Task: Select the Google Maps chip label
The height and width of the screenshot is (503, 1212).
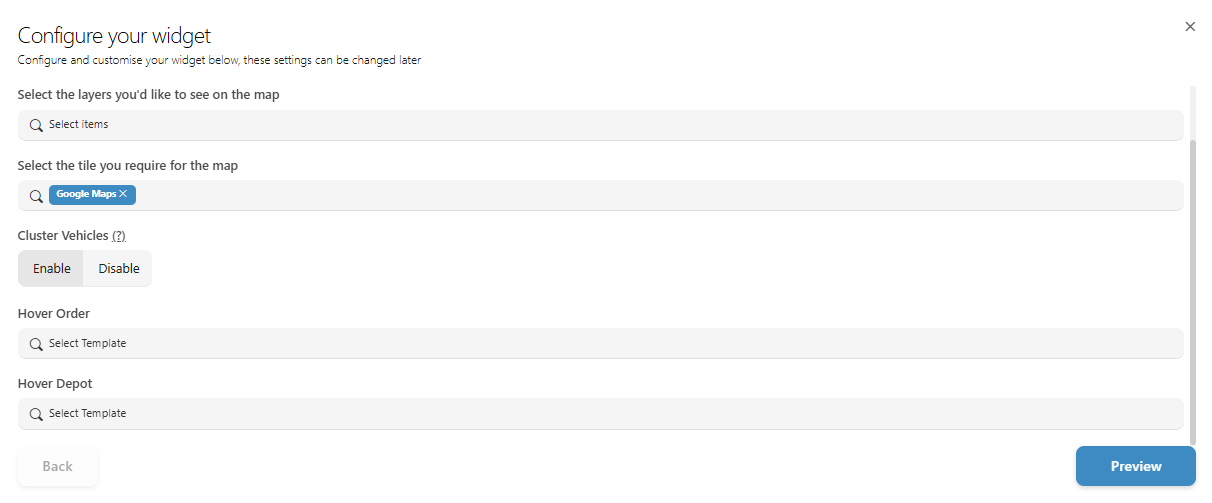Action: click(x=86, y=194)
